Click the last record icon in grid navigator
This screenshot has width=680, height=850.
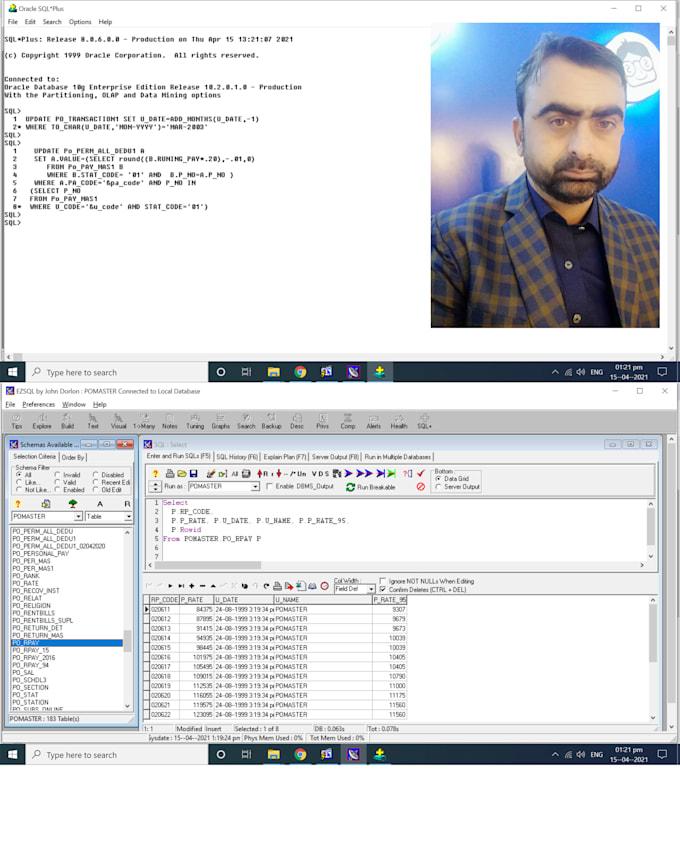point(181,586)
